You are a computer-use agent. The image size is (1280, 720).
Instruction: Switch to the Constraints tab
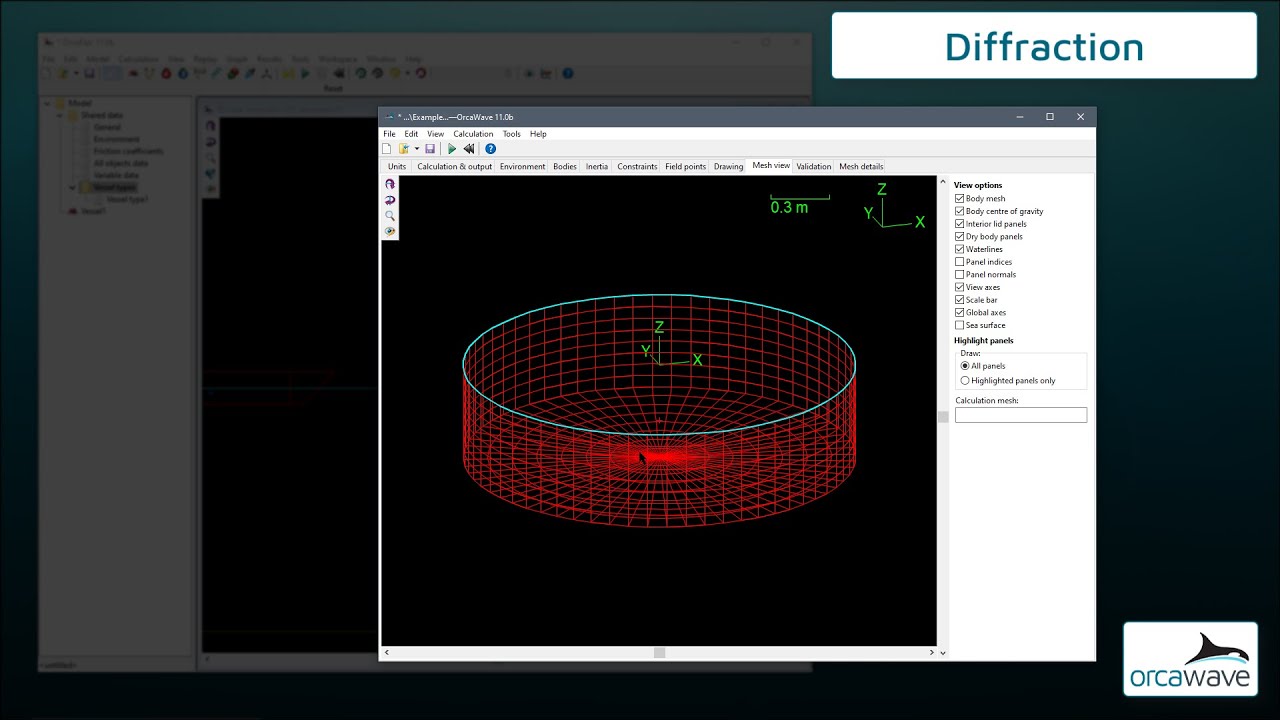(637, 167)
